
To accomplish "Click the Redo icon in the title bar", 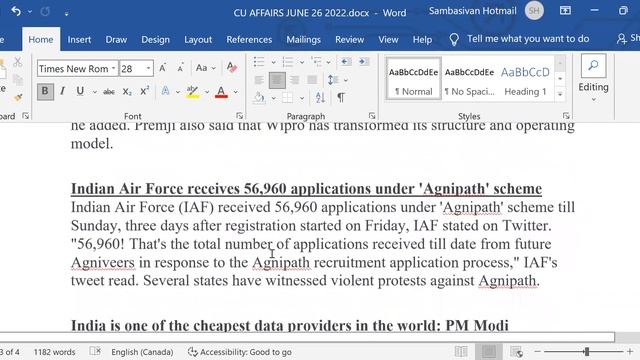I will [x=45, y=12].
